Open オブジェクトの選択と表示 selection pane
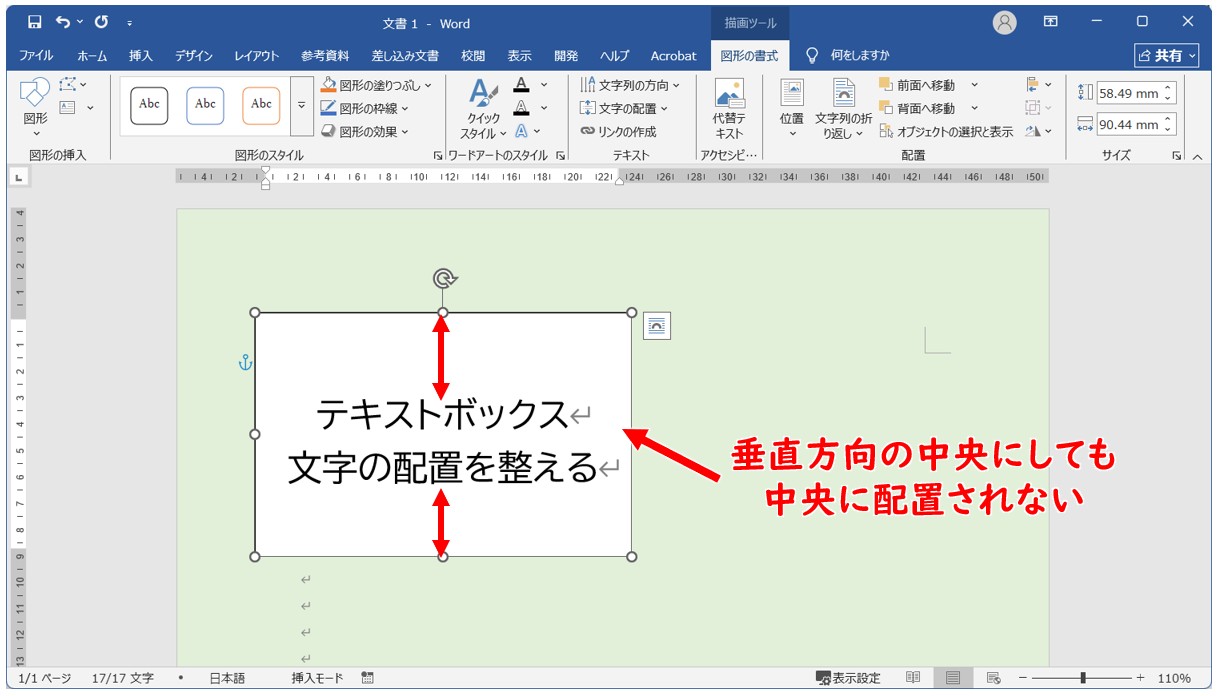The height and width of the screenshot is (696, 1221). [946, 131]
